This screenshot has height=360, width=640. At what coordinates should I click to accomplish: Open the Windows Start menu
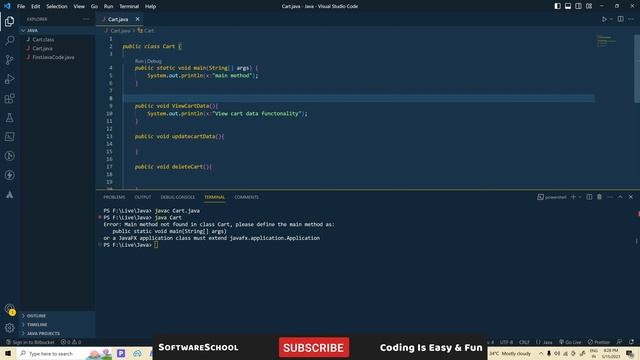pos(8,353)
